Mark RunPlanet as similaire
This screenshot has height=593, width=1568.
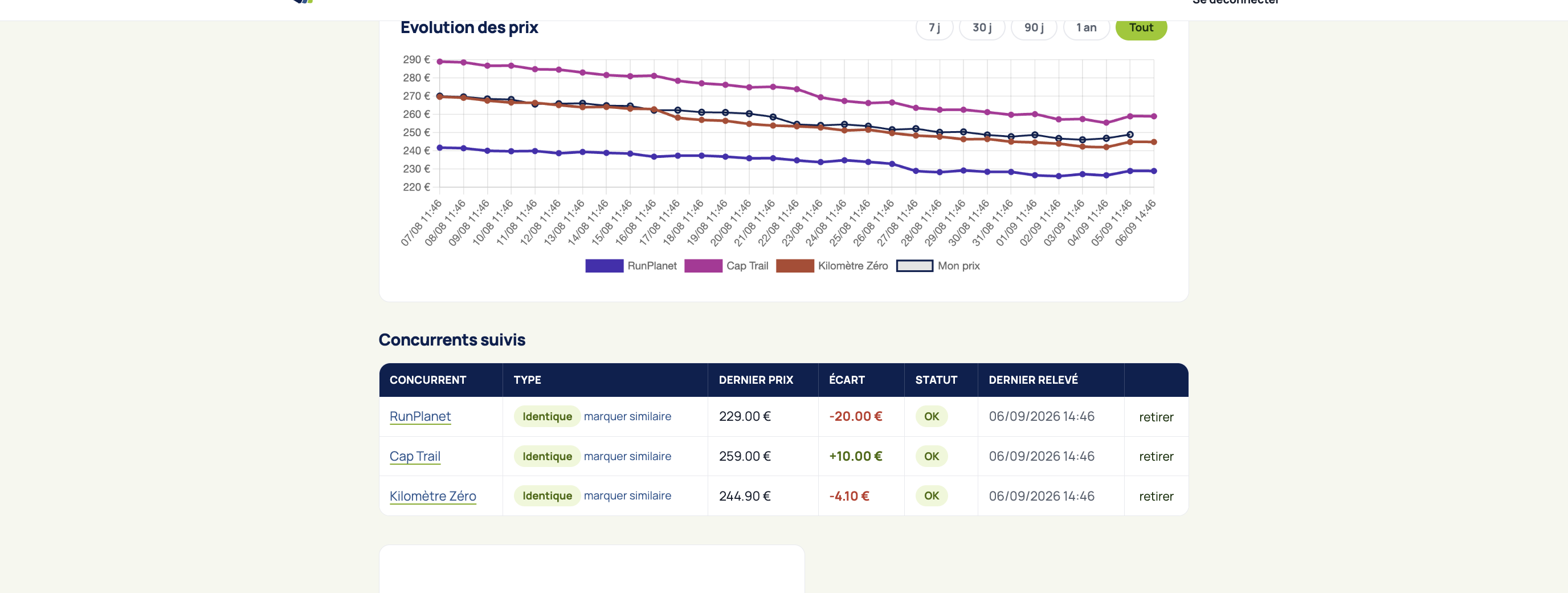(627, 416)
